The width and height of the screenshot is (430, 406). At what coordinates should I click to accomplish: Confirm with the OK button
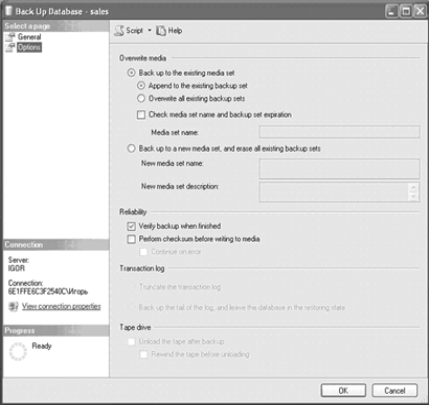tap(343, 390)
